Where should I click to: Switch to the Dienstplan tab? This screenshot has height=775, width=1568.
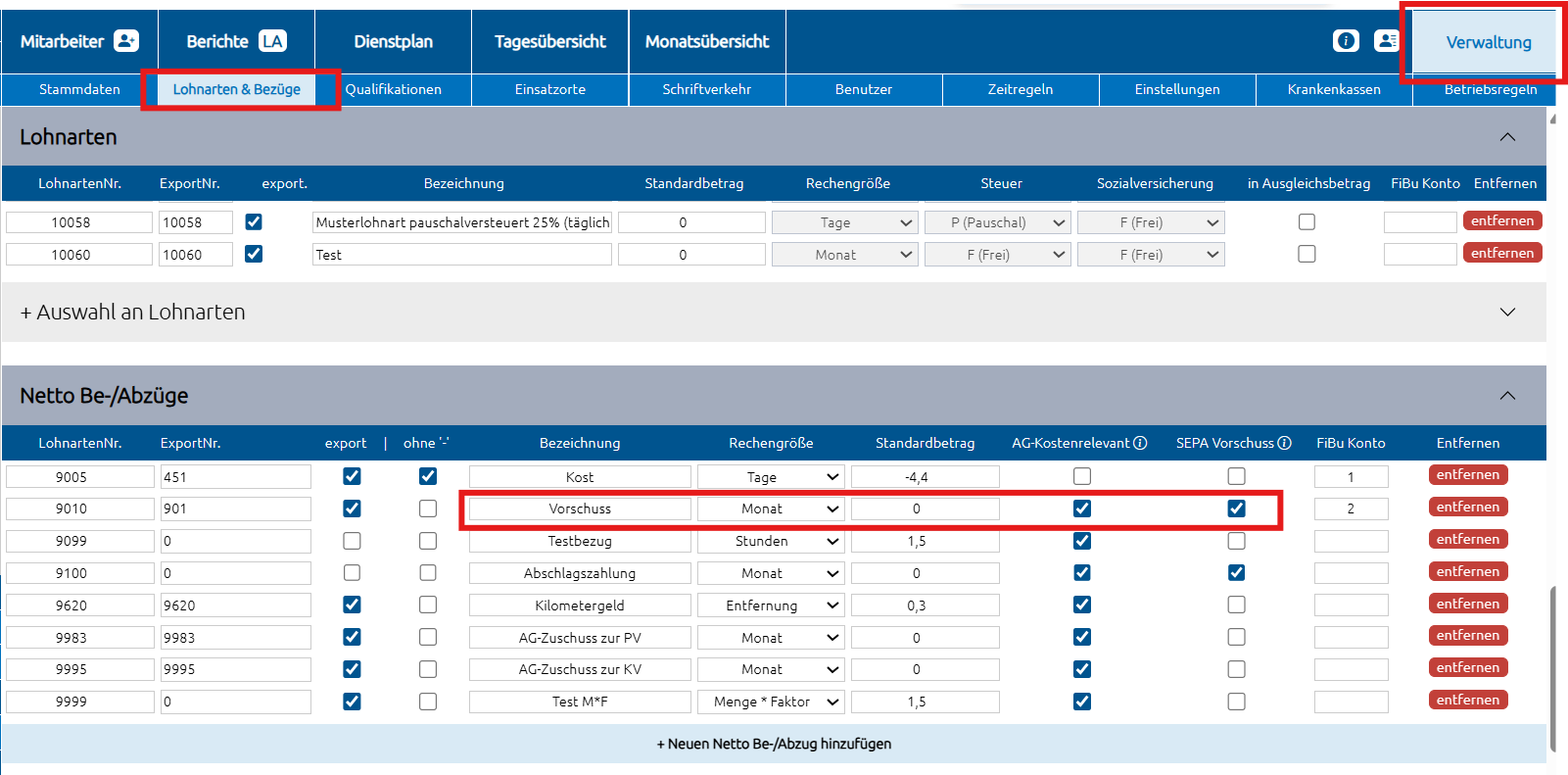point(393,41)
